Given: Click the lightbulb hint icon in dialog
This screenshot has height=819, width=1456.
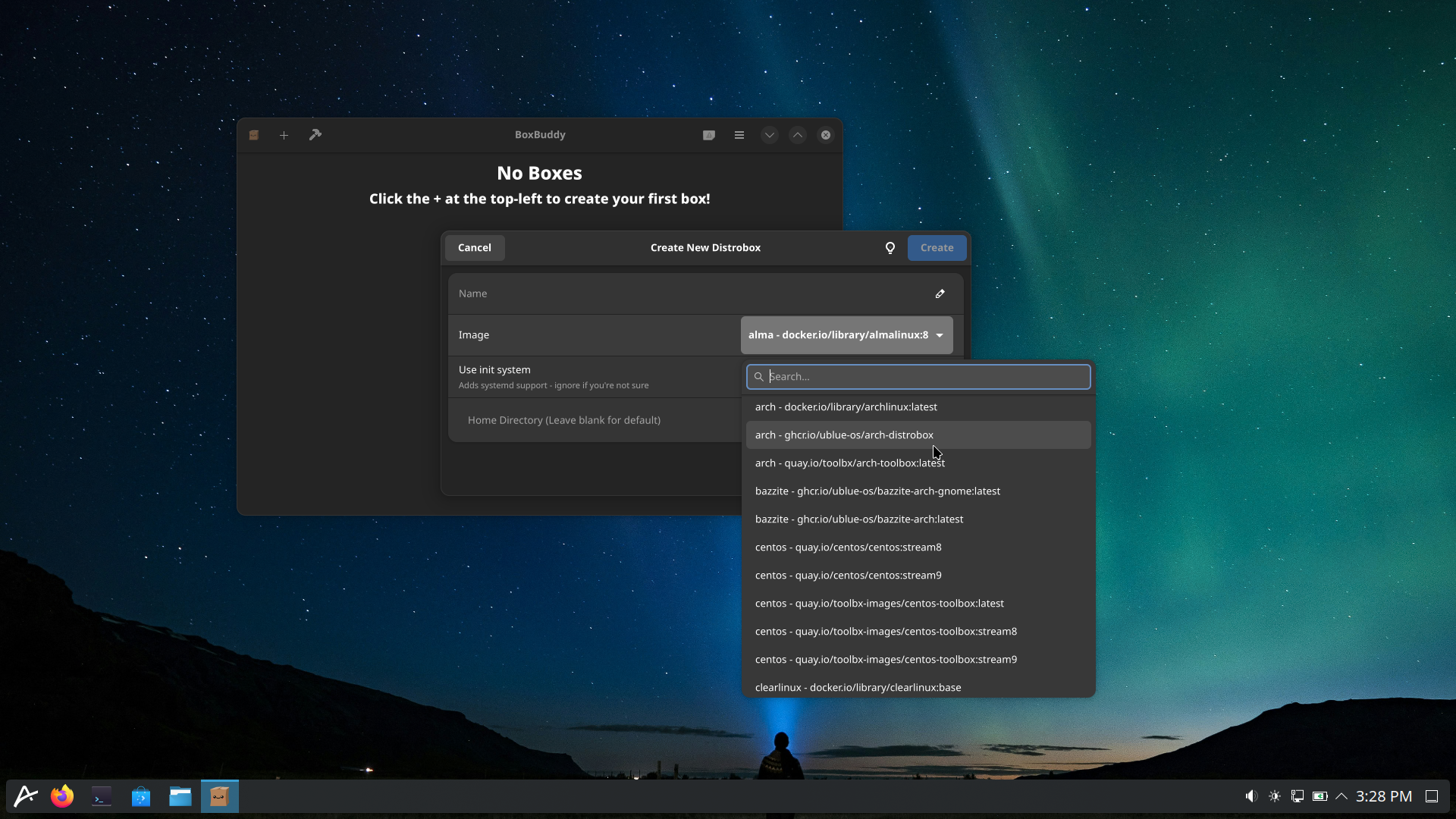Looking at the screenshot, I should point(890,248).
